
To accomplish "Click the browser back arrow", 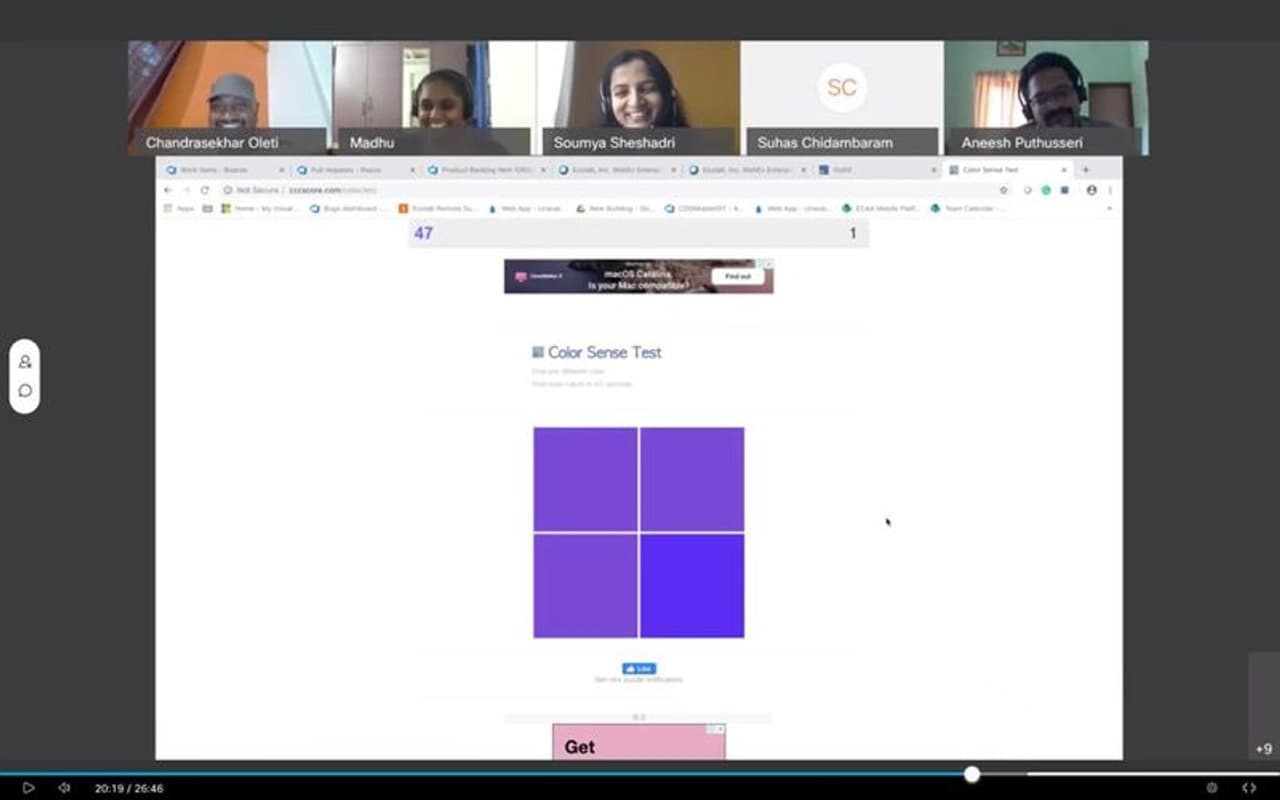I will [x=168, y=190].
